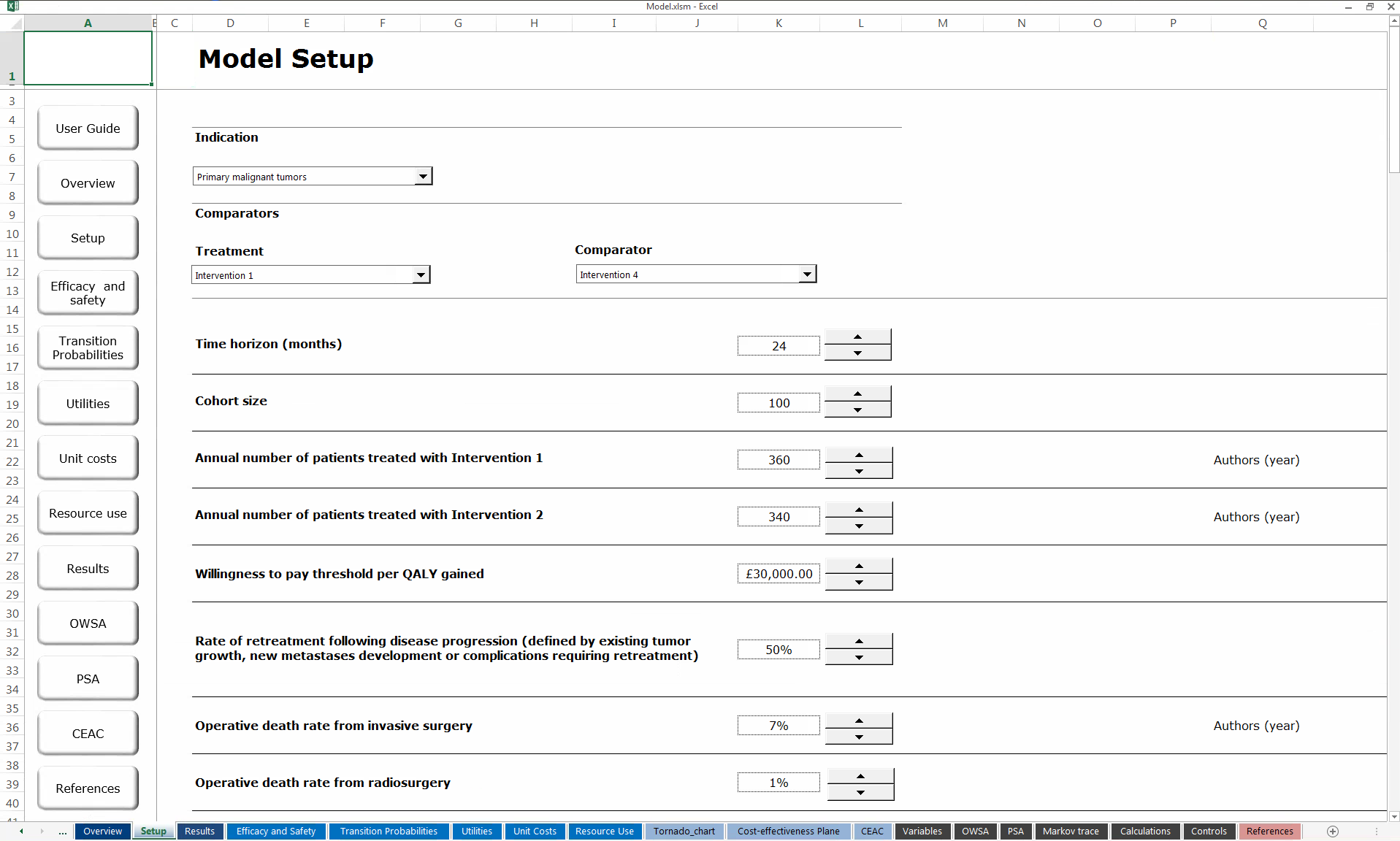Screen dimensions: 1400x841
Task: Click the User Guide sidebar button
Action: [87, 128]
